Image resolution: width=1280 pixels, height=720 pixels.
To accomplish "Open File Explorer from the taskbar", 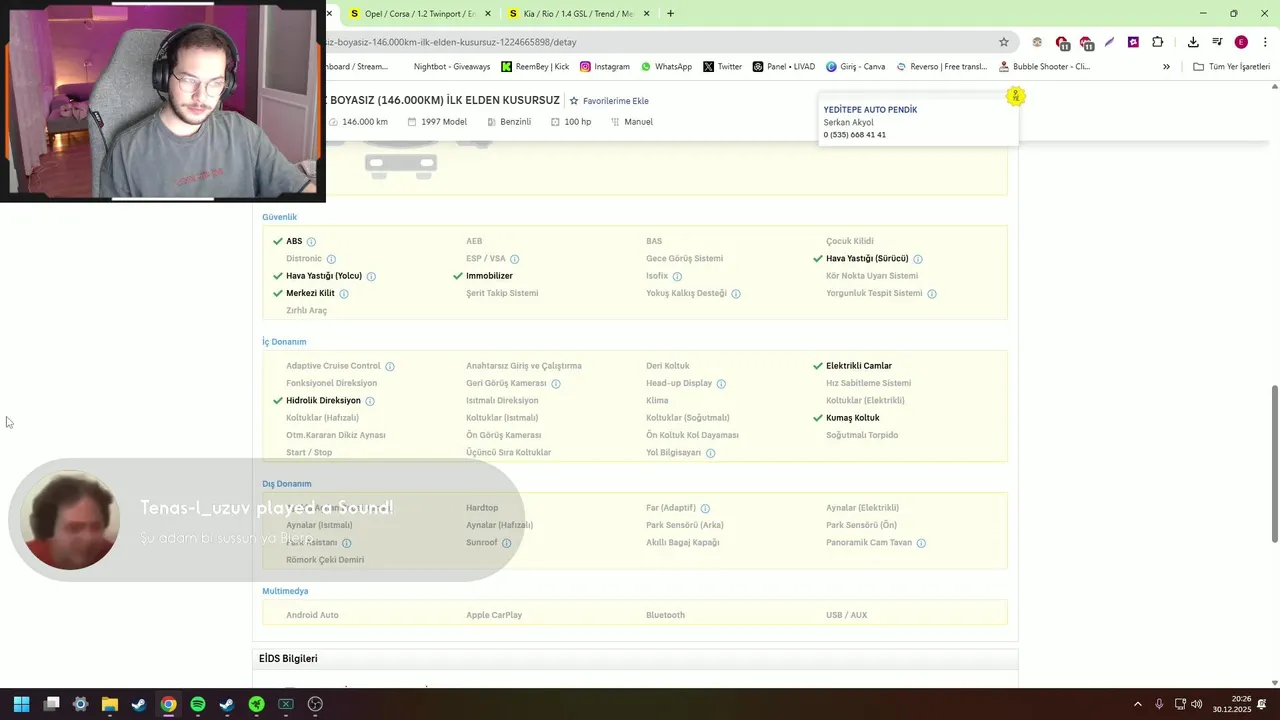I will click(110, 704).
